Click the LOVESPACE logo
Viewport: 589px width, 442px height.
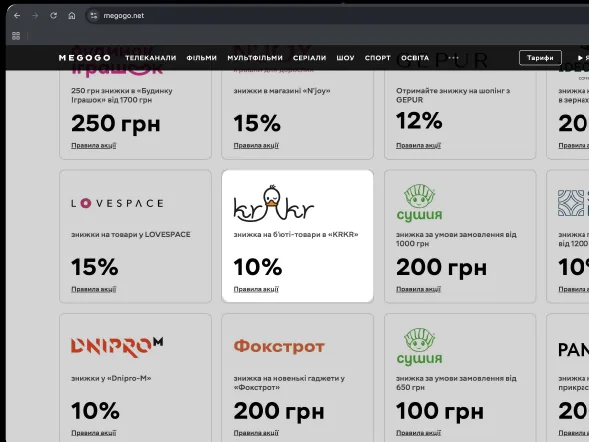click(x=117, y=203)
